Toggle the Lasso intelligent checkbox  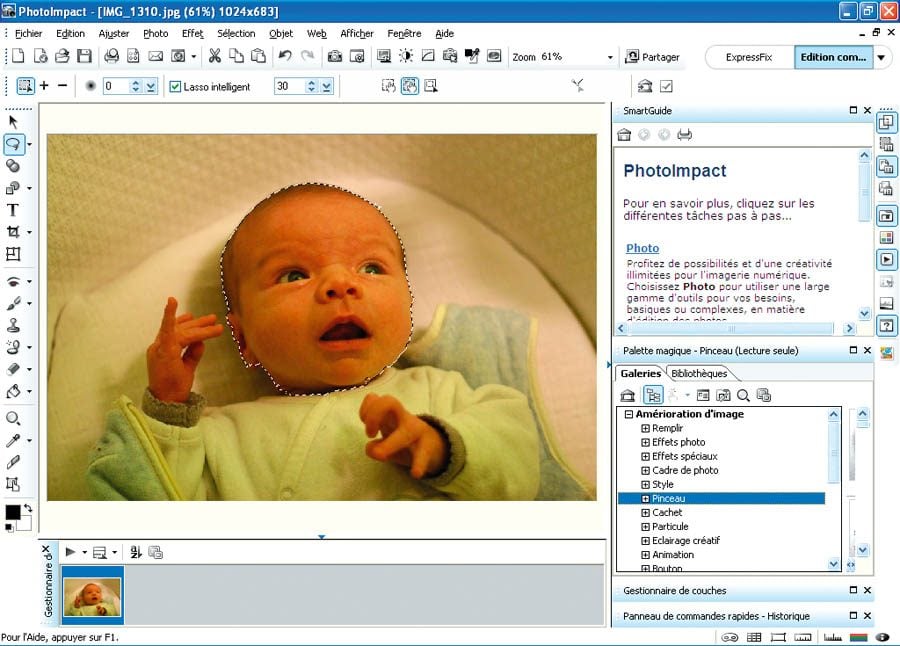(x=175, y=87)
